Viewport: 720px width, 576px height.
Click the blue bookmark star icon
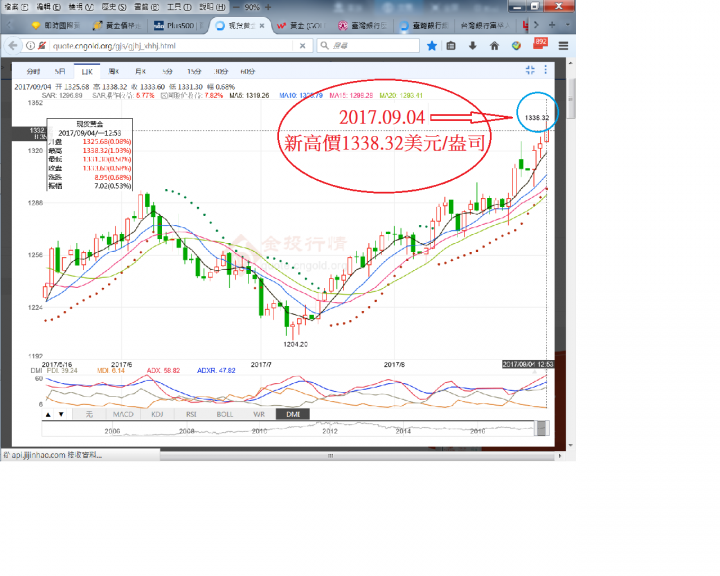tap(432, 45)
